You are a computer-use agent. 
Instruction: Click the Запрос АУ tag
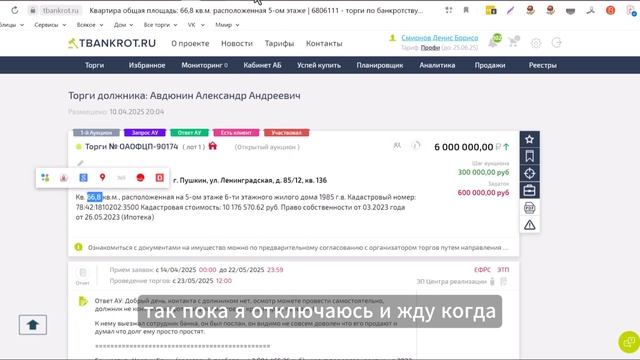pos(145,133)
